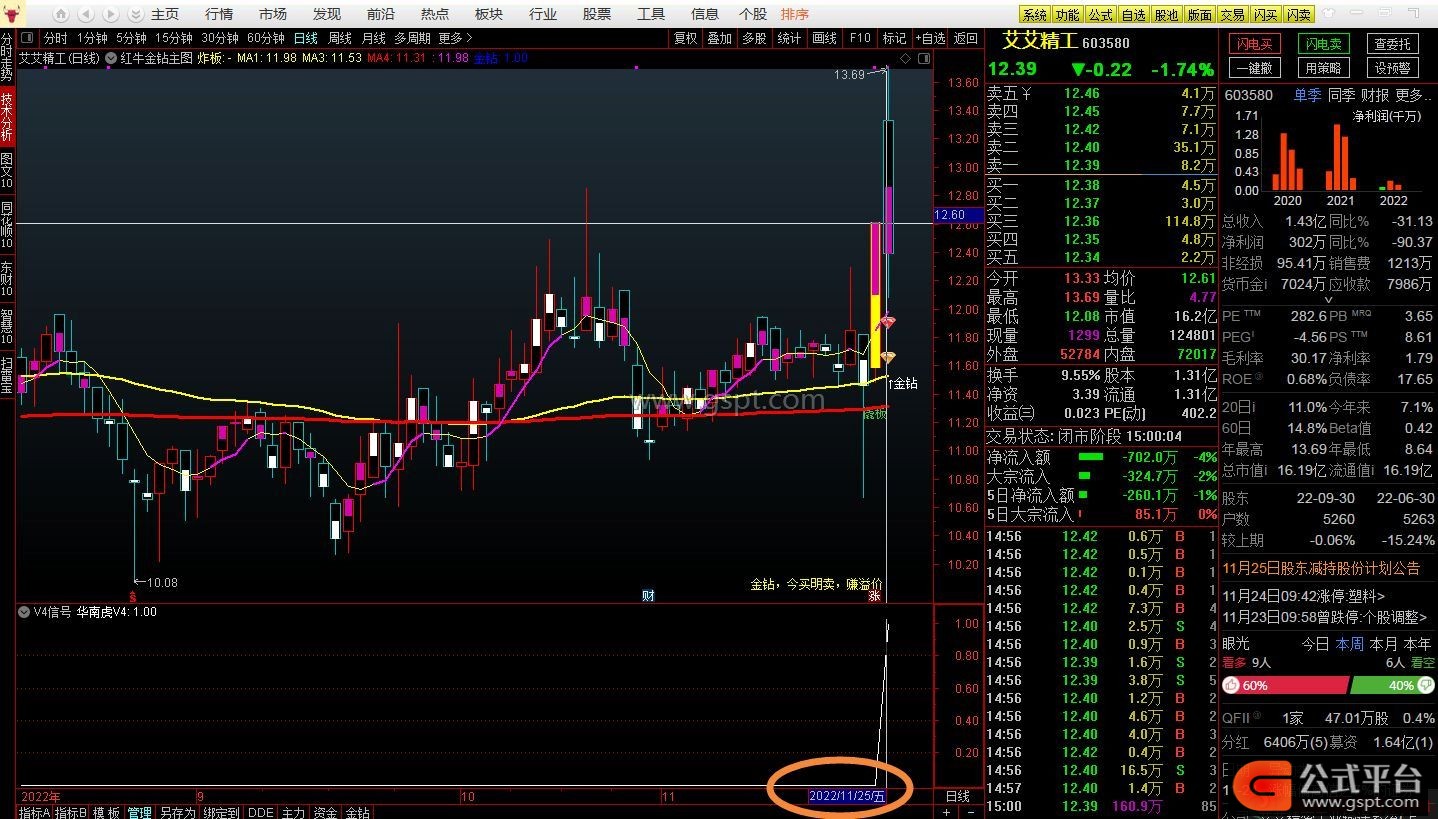Open 分时走势 in left sidebar
The image size is (1438, 819).
click(7, 57)
